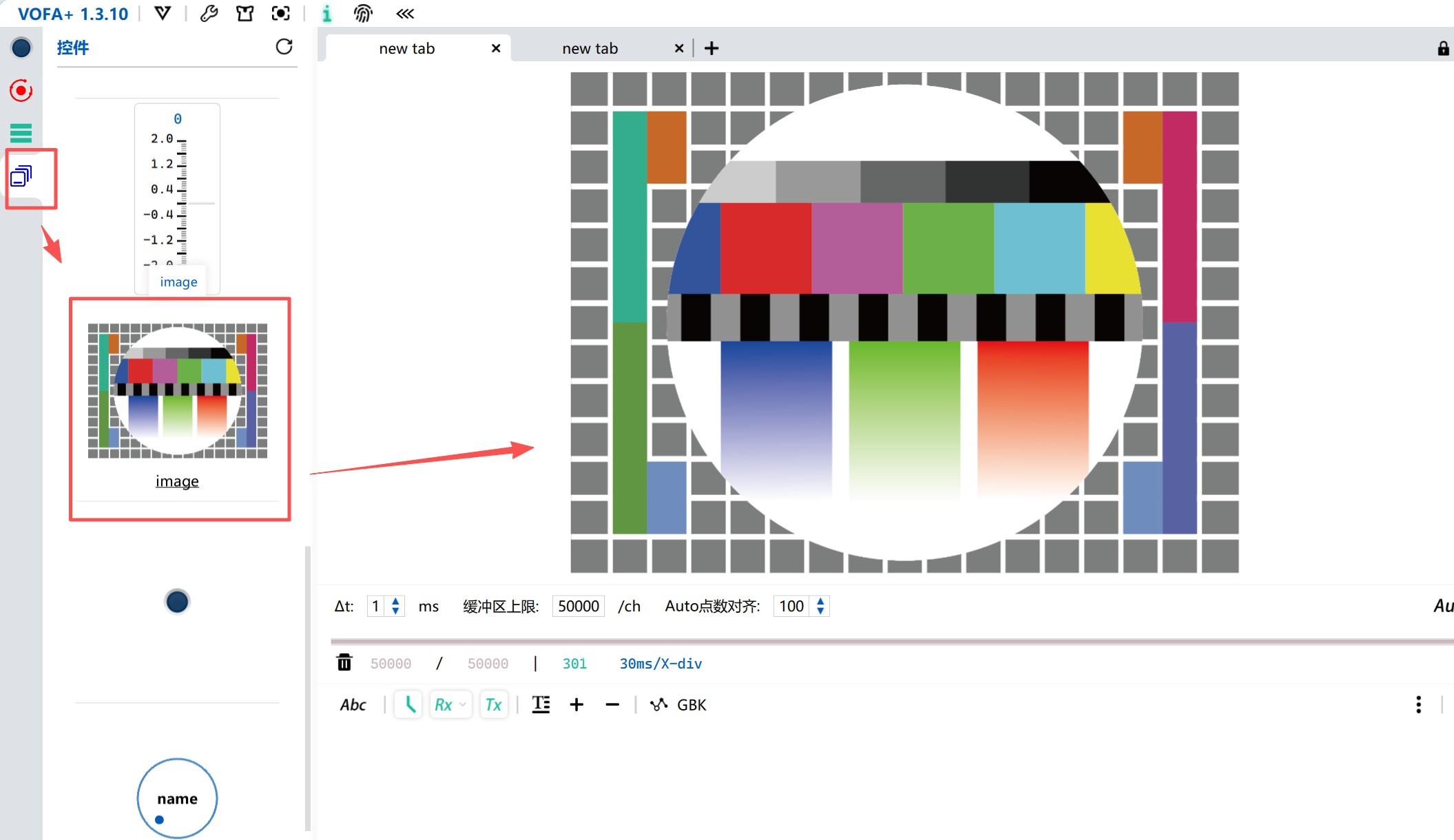The height and width of the screenshot is (840, 1454).
Task: Toggle the Abc text mode
Action: [353, 704]
